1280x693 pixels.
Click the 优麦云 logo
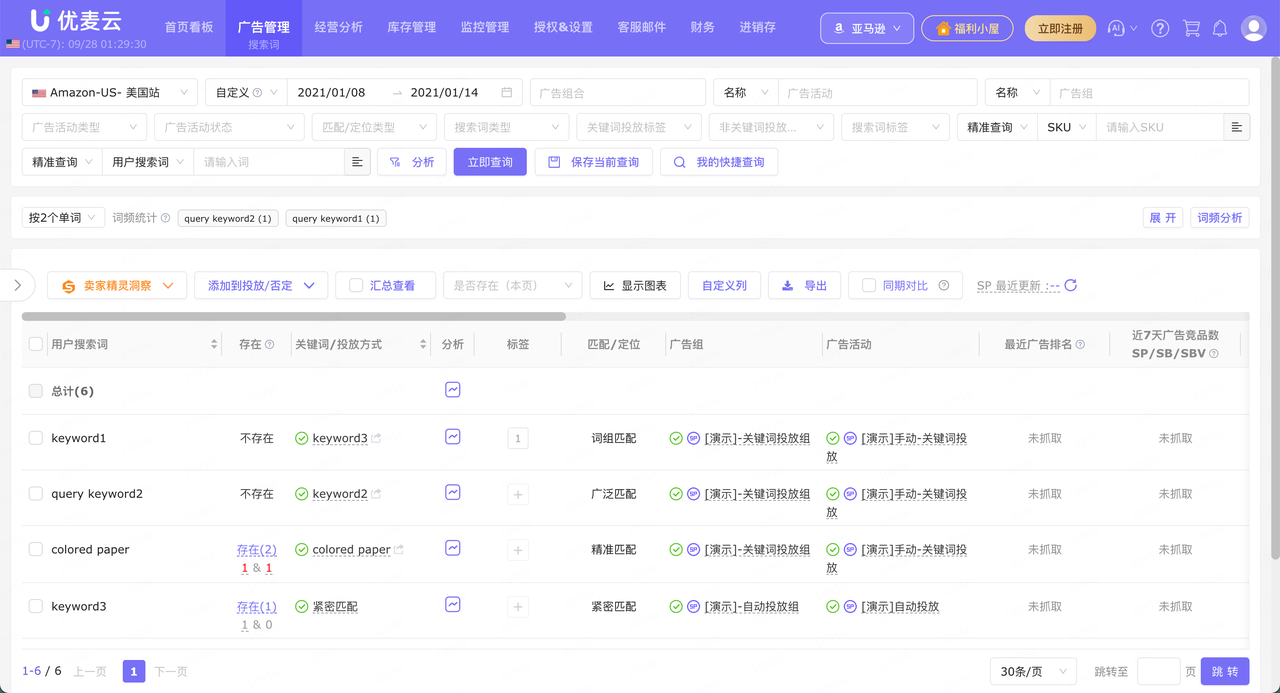point(75,20)
